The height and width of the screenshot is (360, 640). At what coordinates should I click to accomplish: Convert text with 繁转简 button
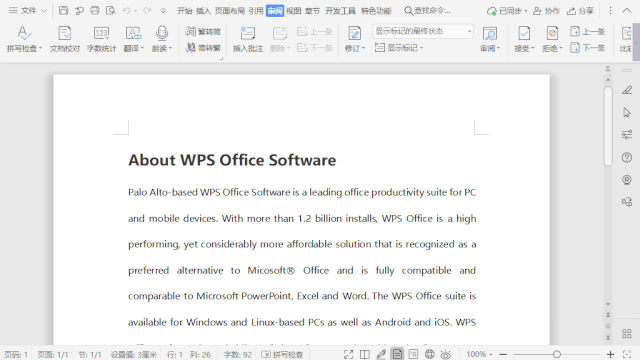tap(203, 31)
